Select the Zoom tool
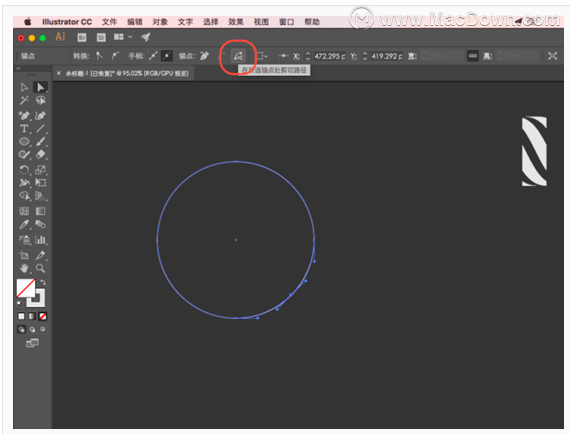This screenshot has width=570, height=434. [x=40, y=269]
